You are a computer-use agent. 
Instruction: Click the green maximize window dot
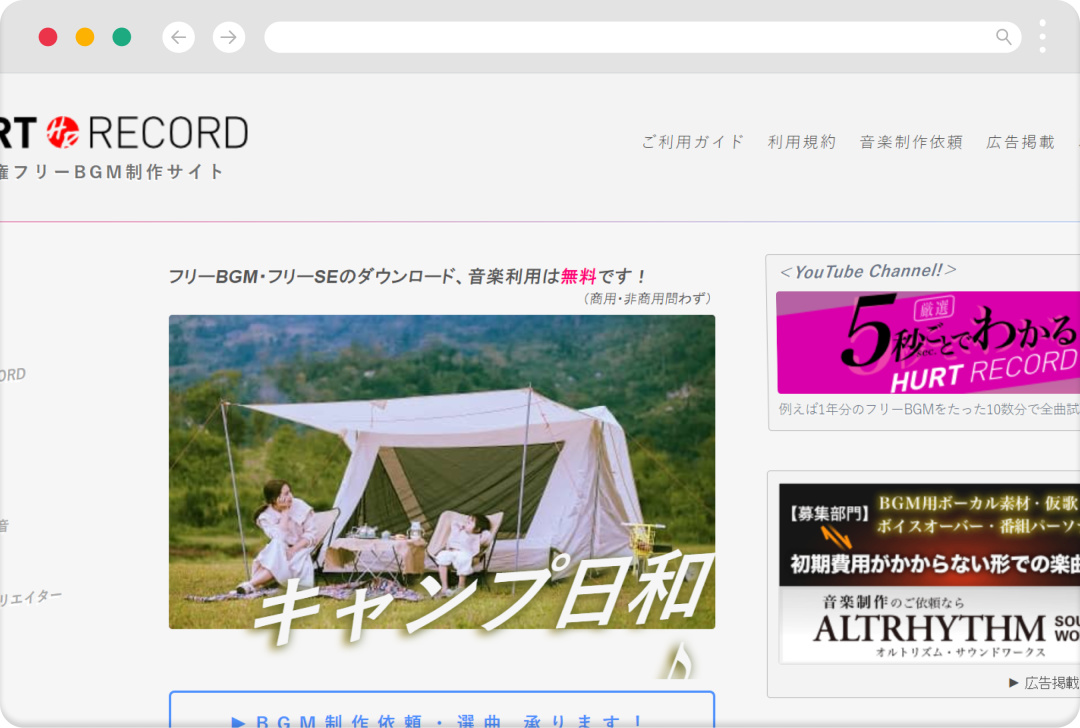point(122,37)
